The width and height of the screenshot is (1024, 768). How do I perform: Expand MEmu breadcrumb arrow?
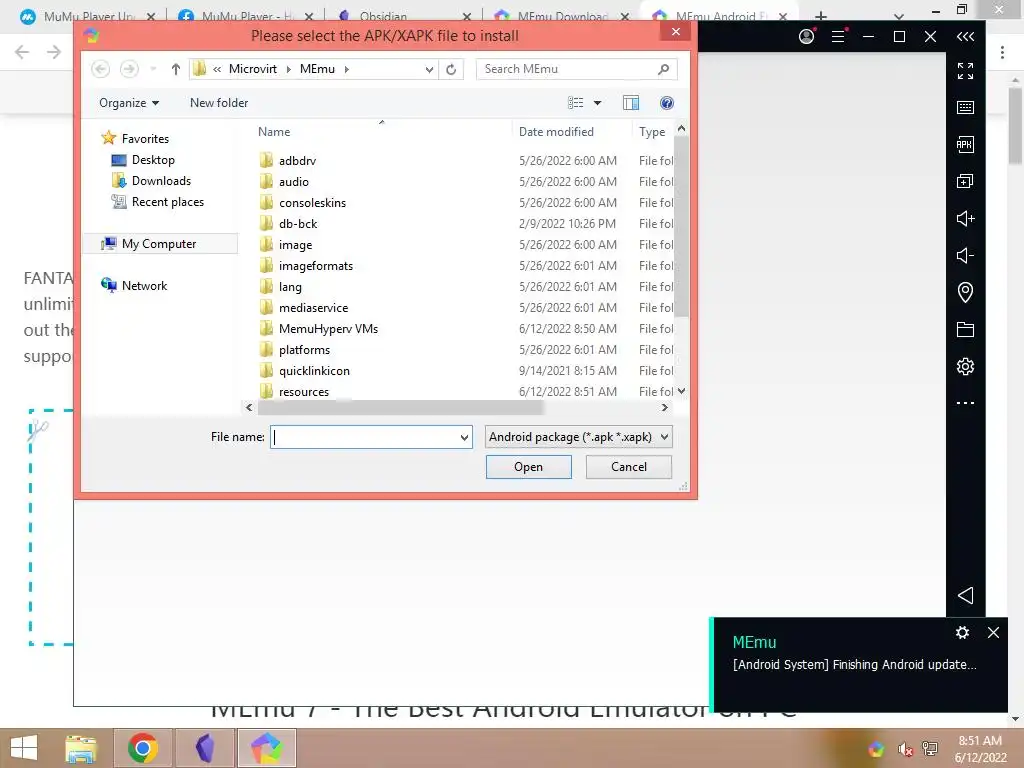click(346, 69)
